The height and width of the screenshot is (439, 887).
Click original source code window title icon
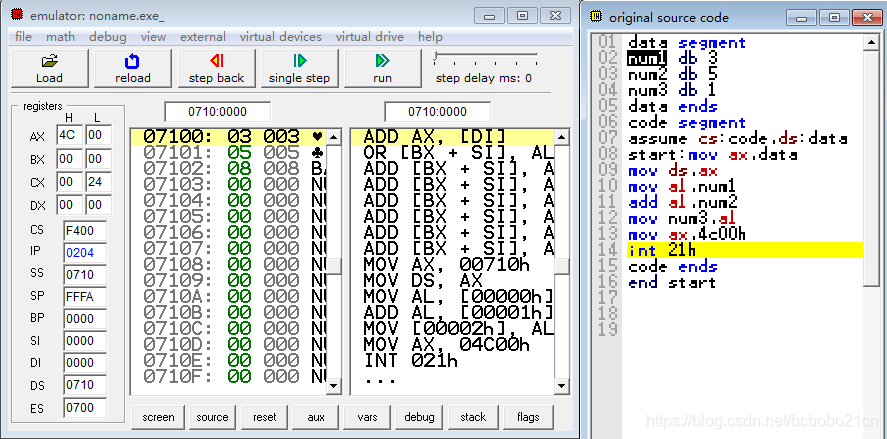[x=596, y=17]
